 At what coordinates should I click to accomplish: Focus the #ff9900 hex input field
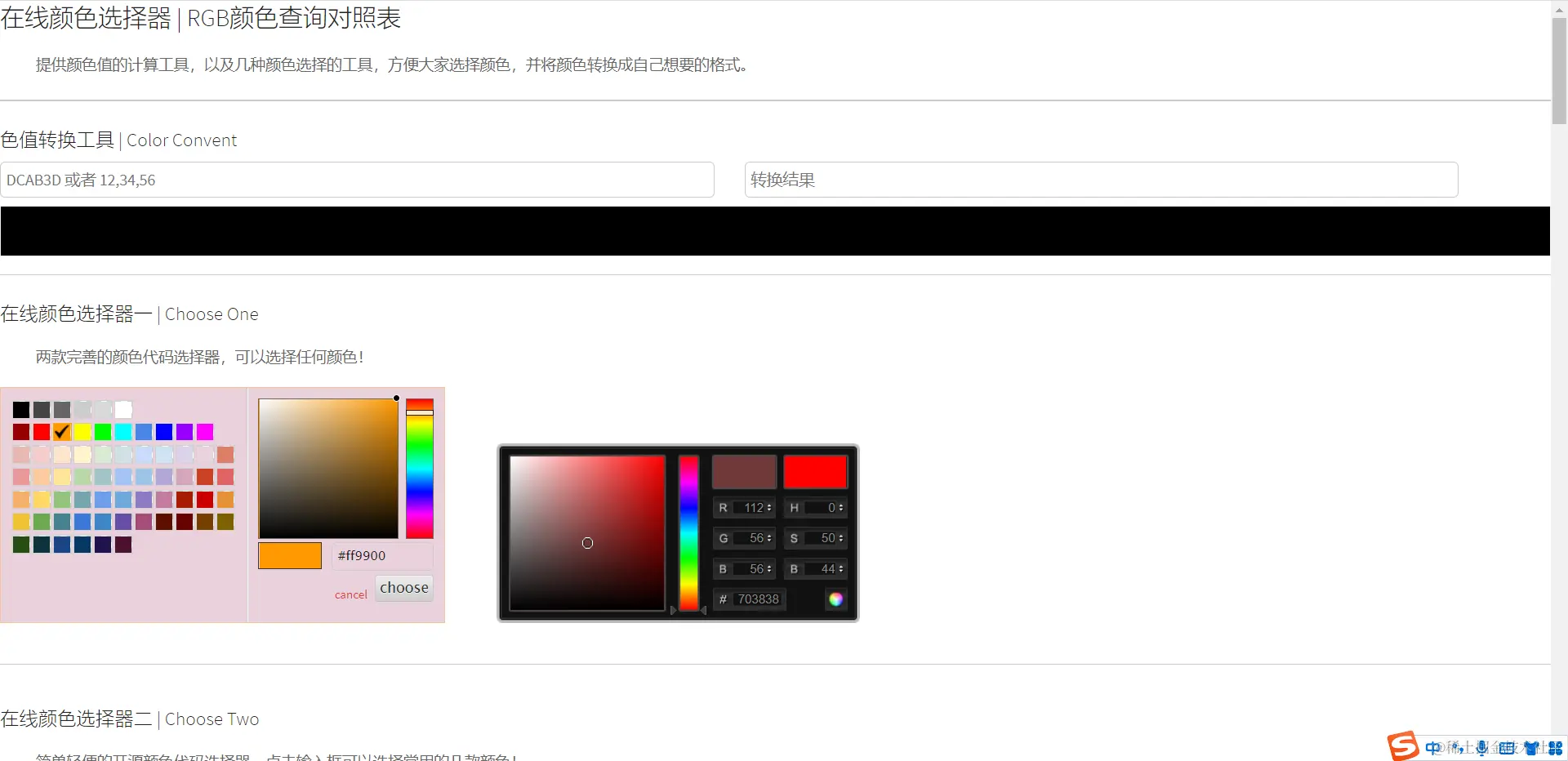(382, 555)
